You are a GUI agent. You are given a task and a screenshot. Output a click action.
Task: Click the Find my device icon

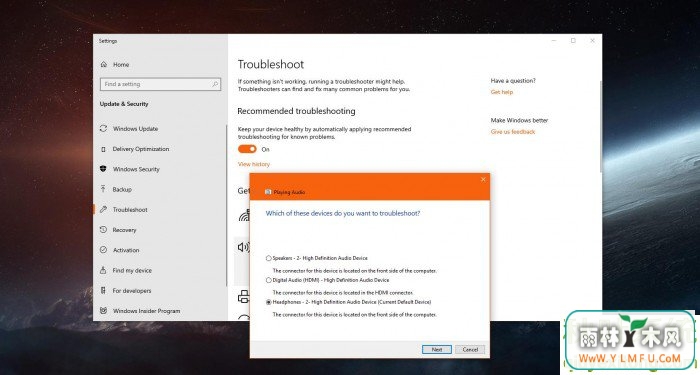(x=104, y=270)
